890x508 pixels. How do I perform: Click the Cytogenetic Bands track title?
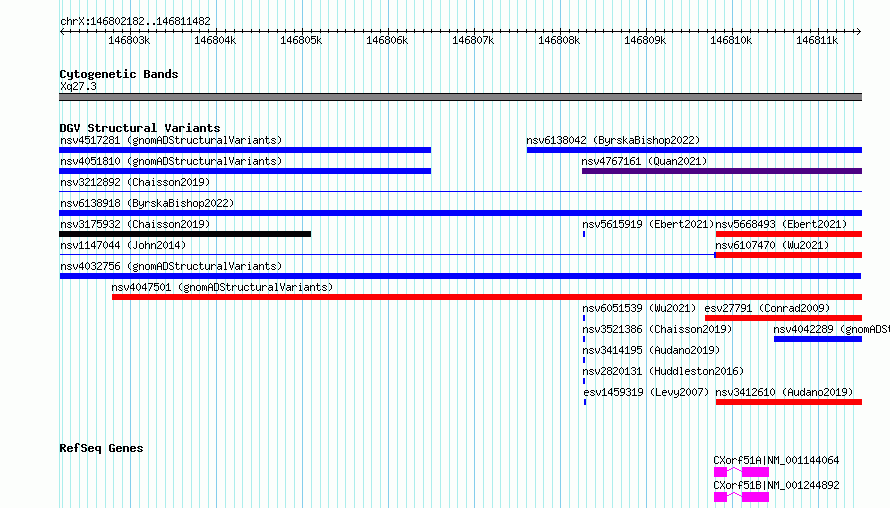click(119, 74)
